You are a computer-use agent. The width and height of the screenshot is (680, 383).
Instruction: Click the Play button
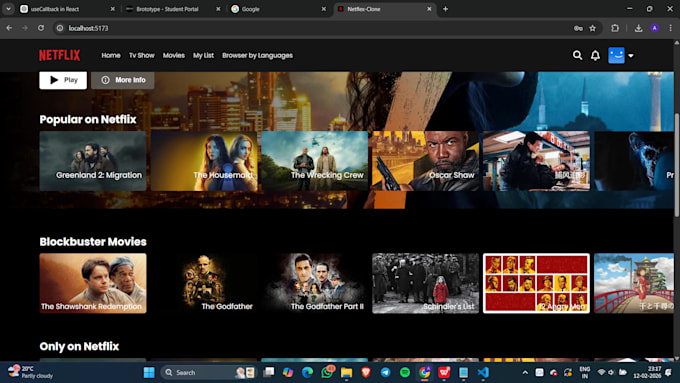point(63,80)
